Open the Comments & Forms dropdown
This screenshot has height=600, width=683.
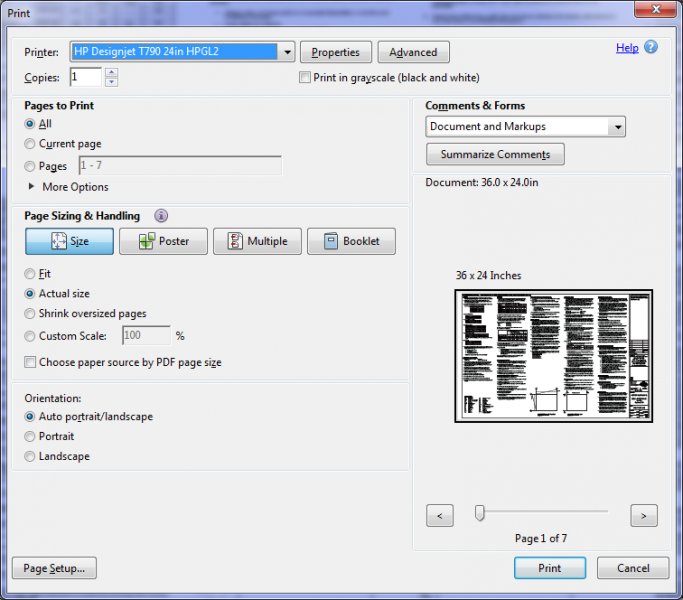(618, 127)
